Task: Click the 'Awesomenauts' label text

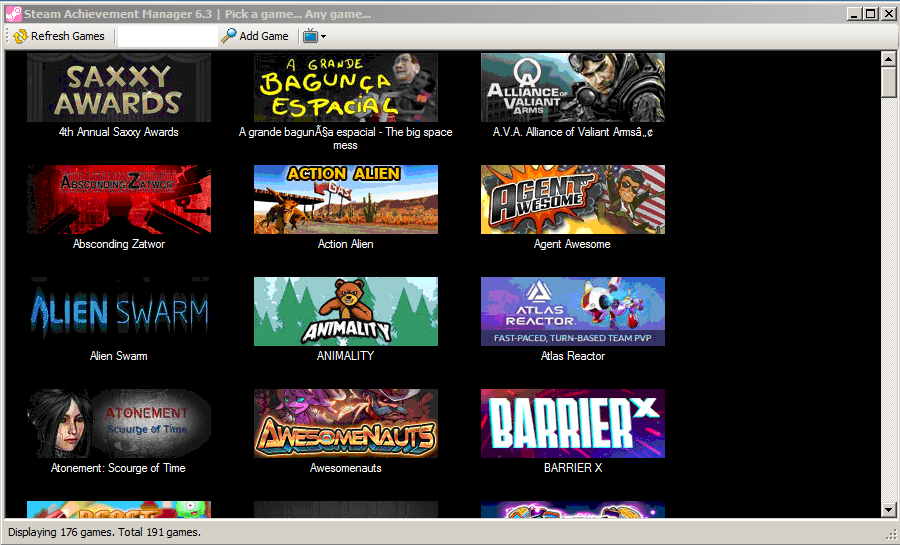Action: (346, 468)
